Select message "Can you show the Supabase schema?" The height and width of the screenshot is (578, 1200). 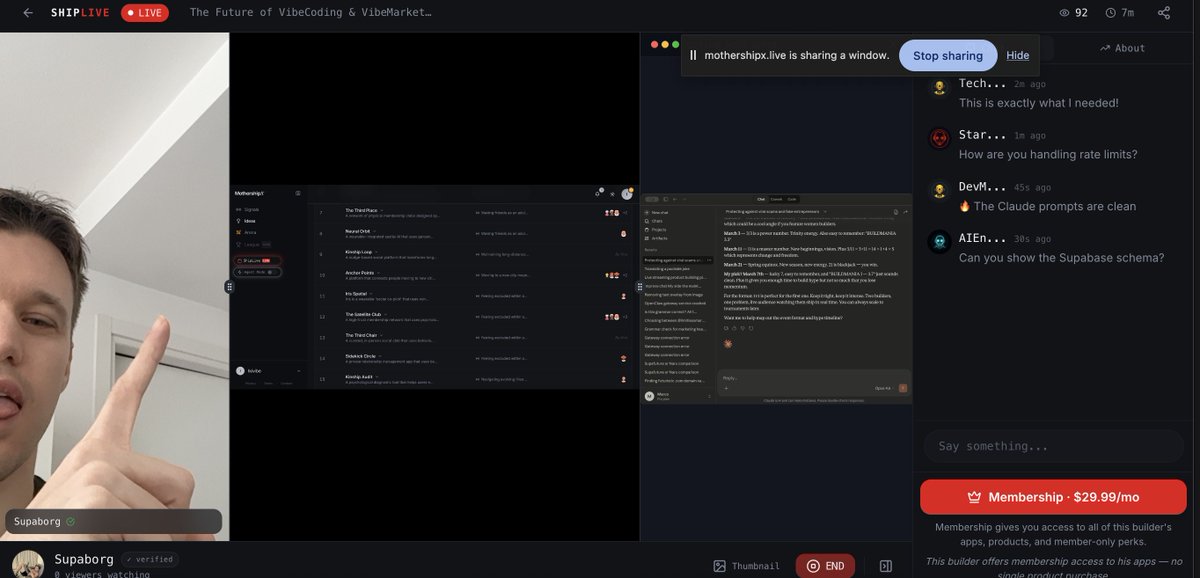pos(1060,258)
